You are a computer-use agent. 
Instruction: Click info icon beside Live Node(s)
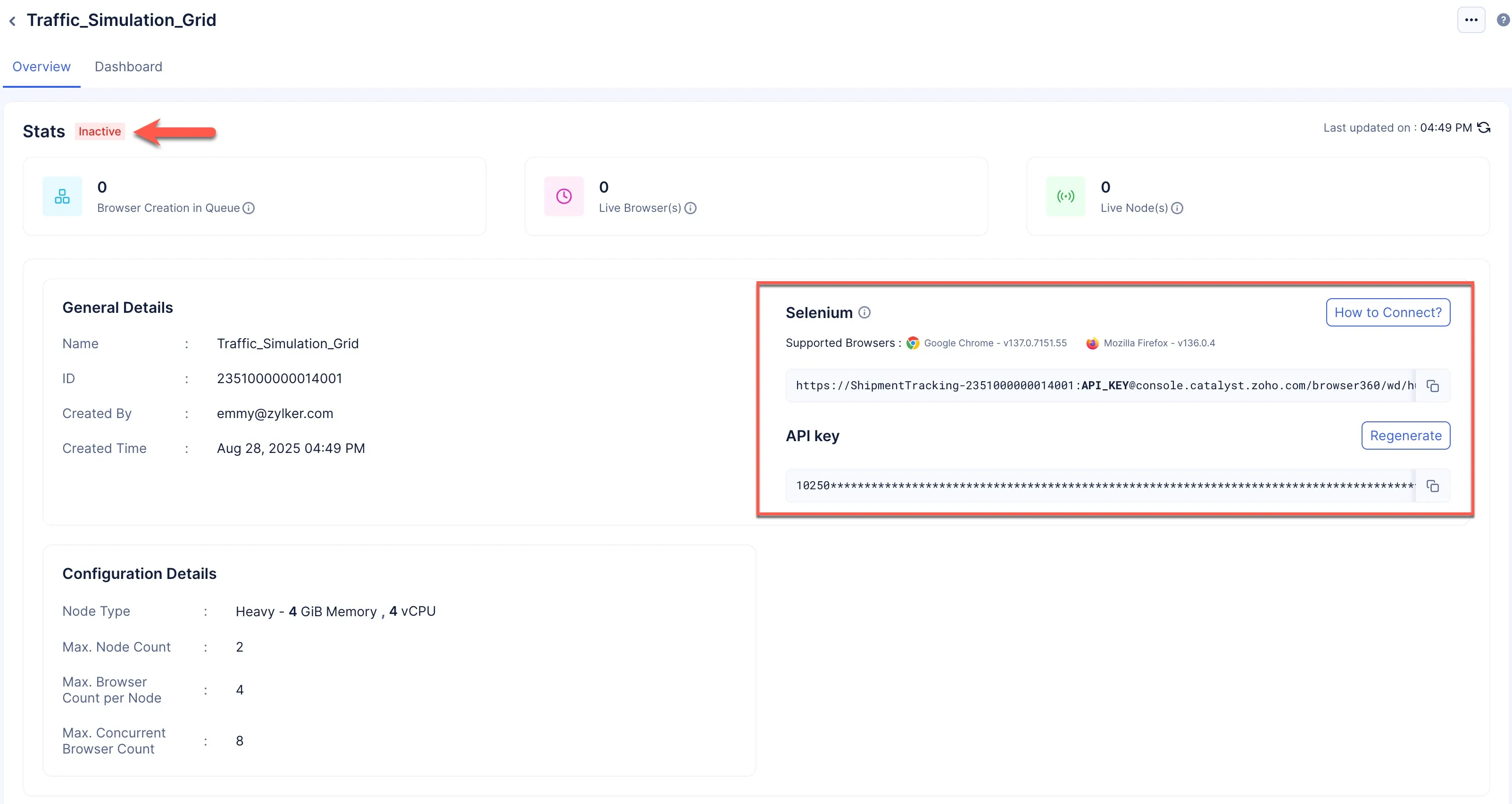[x=1177, y=208]
